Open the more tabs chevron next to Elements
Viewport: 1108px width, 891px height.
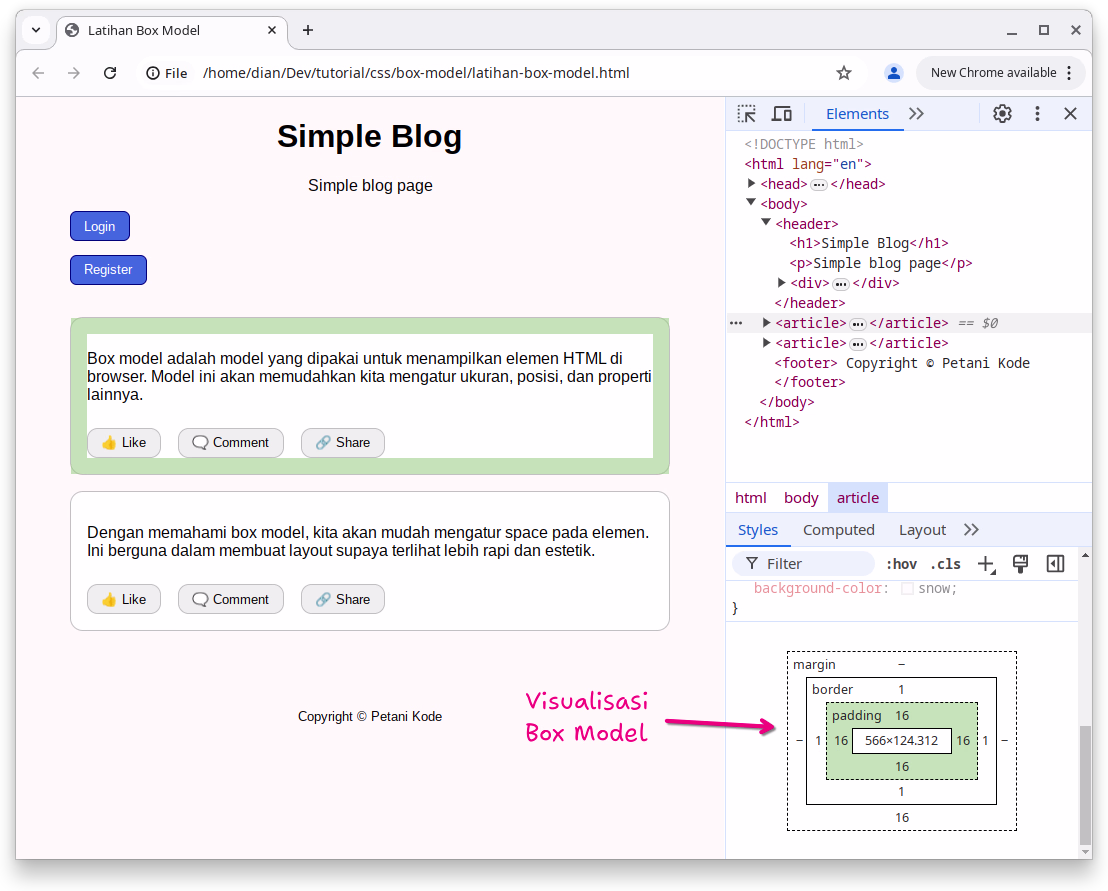[x=916, y=113]
